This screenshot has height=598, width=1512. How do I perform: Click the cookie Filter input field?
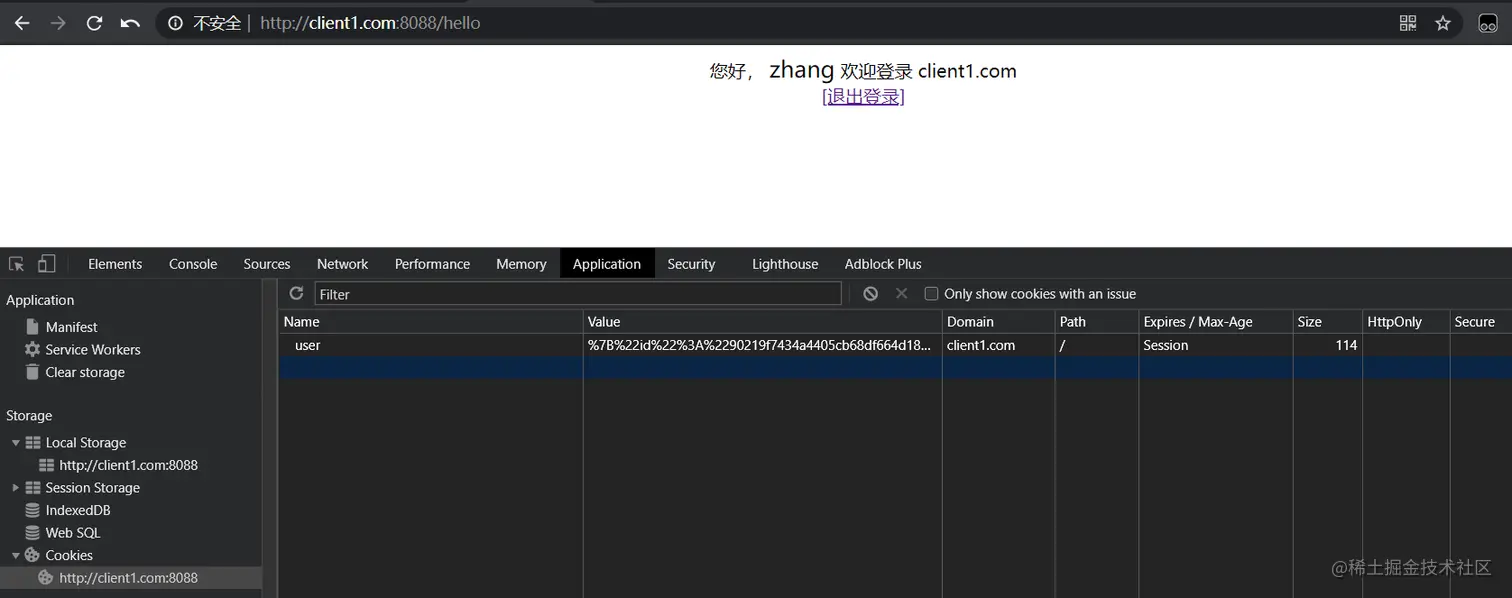(x=578, y=294)
